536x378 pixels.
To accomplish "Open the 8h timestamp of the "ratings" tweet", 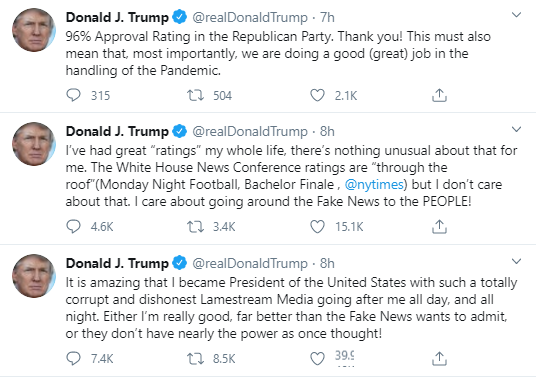I will (327, 131).
